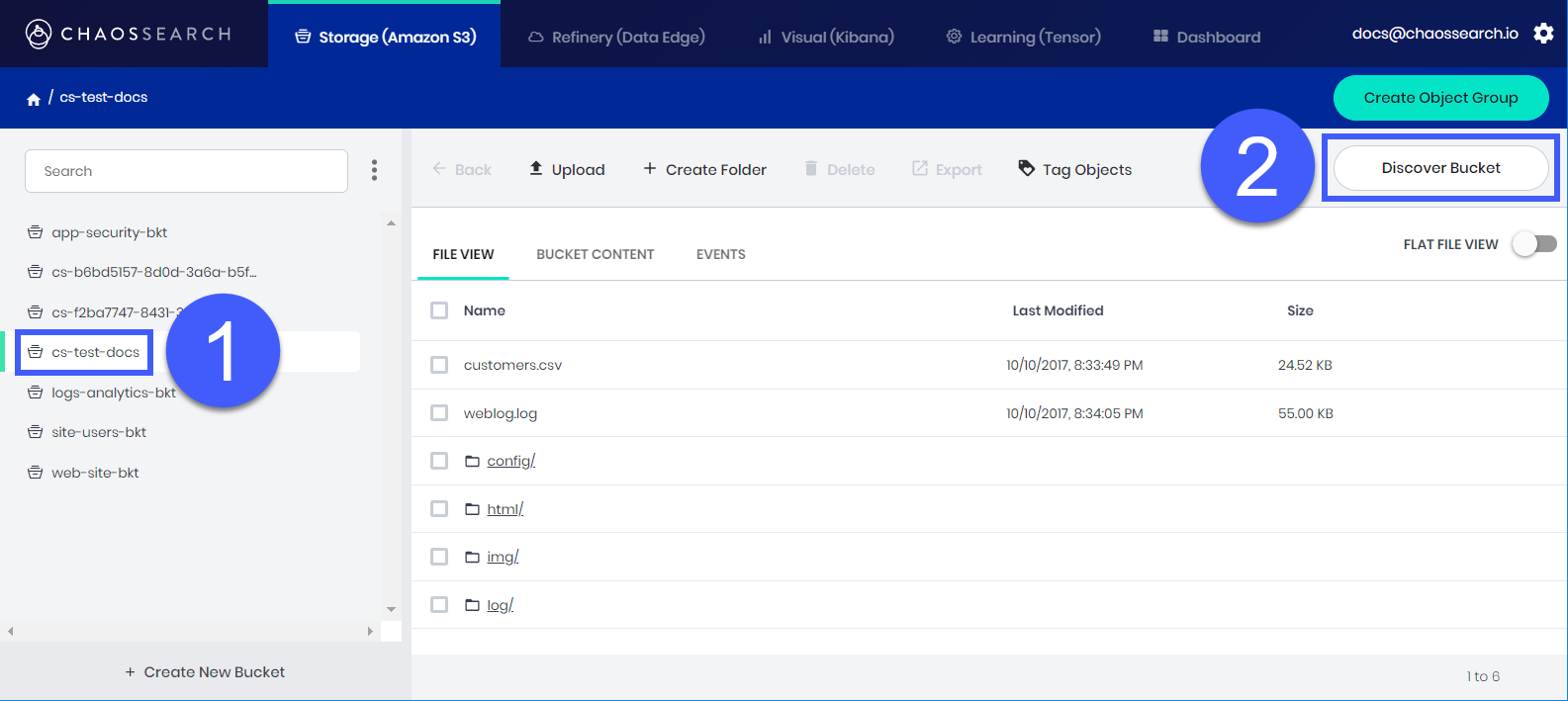Click the Export icon
The image size is (1568, 701).
920,168
